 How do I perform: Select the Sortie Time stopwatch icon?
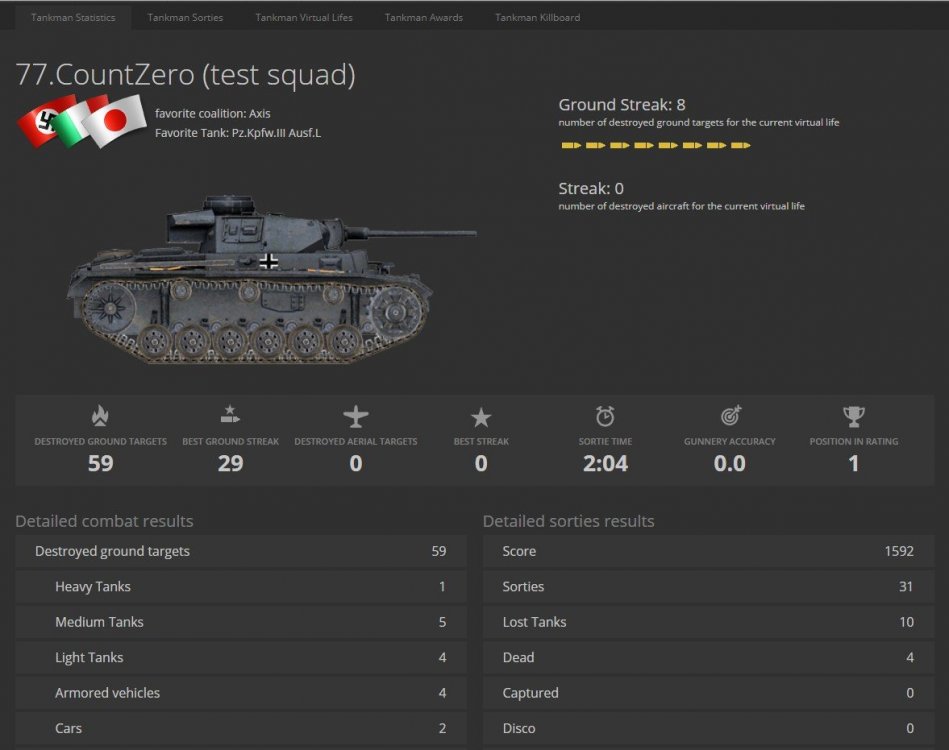[605, 416]
